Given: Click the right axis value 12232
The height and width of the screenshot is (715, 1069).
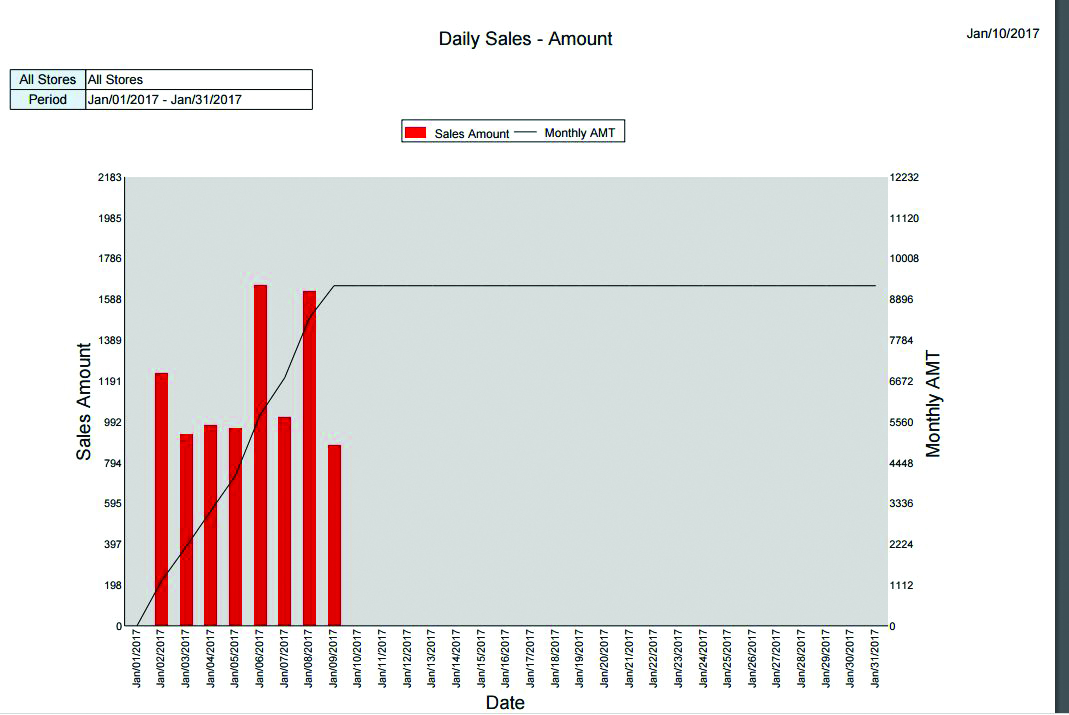Looking at the screenshot, I should 904,177.
